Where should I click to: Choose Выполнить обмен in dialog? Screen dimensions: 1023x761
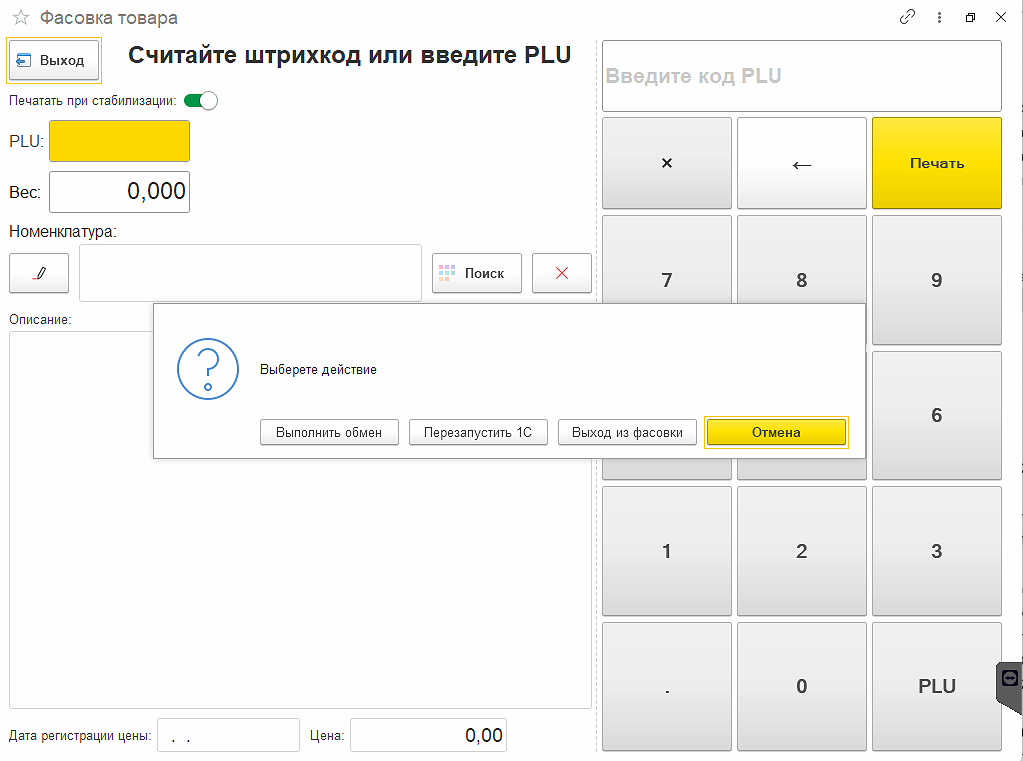[x=329, y=432]
